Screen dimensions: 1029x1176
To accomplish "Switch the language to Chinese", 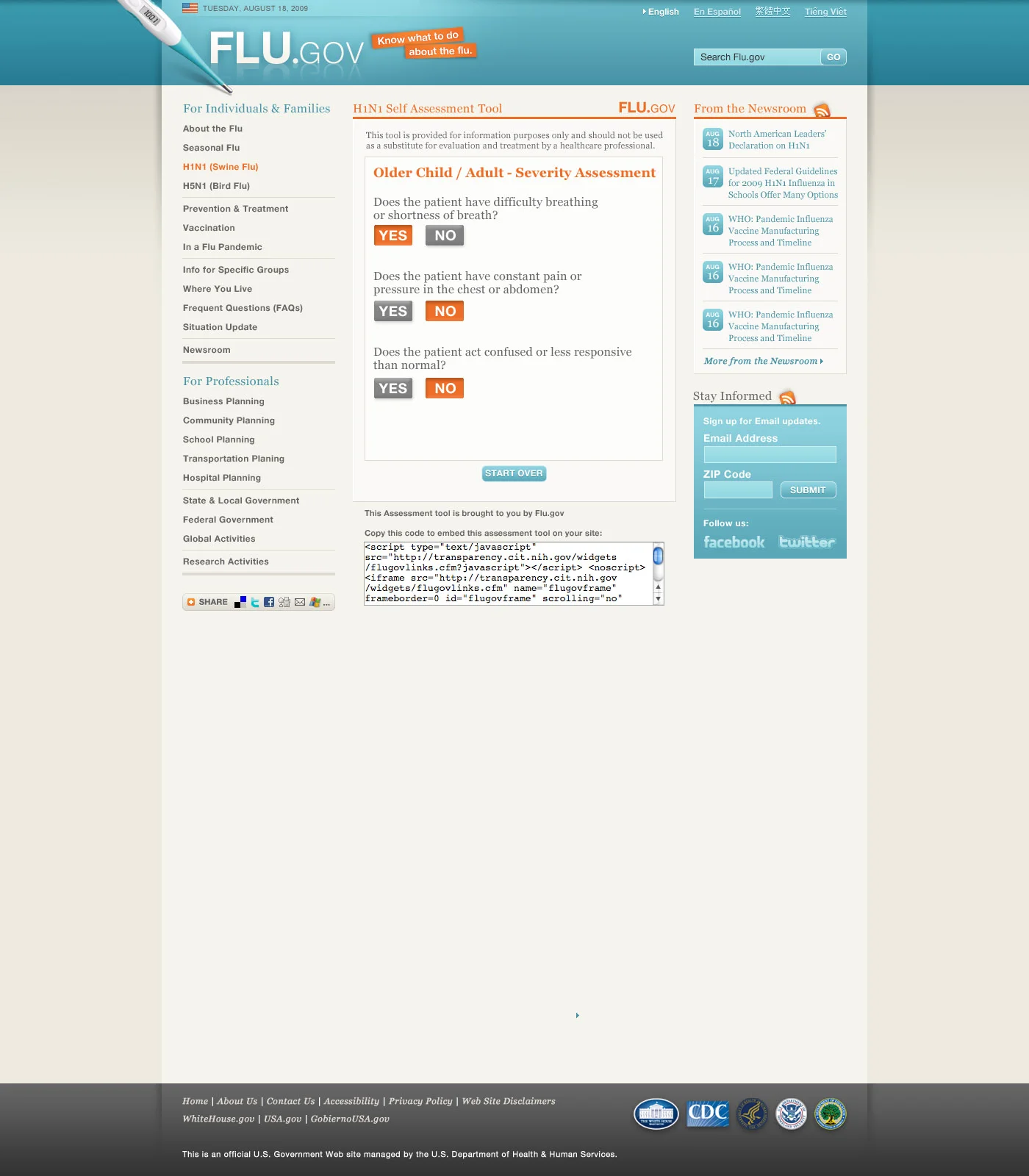I will tap(773, 12).
